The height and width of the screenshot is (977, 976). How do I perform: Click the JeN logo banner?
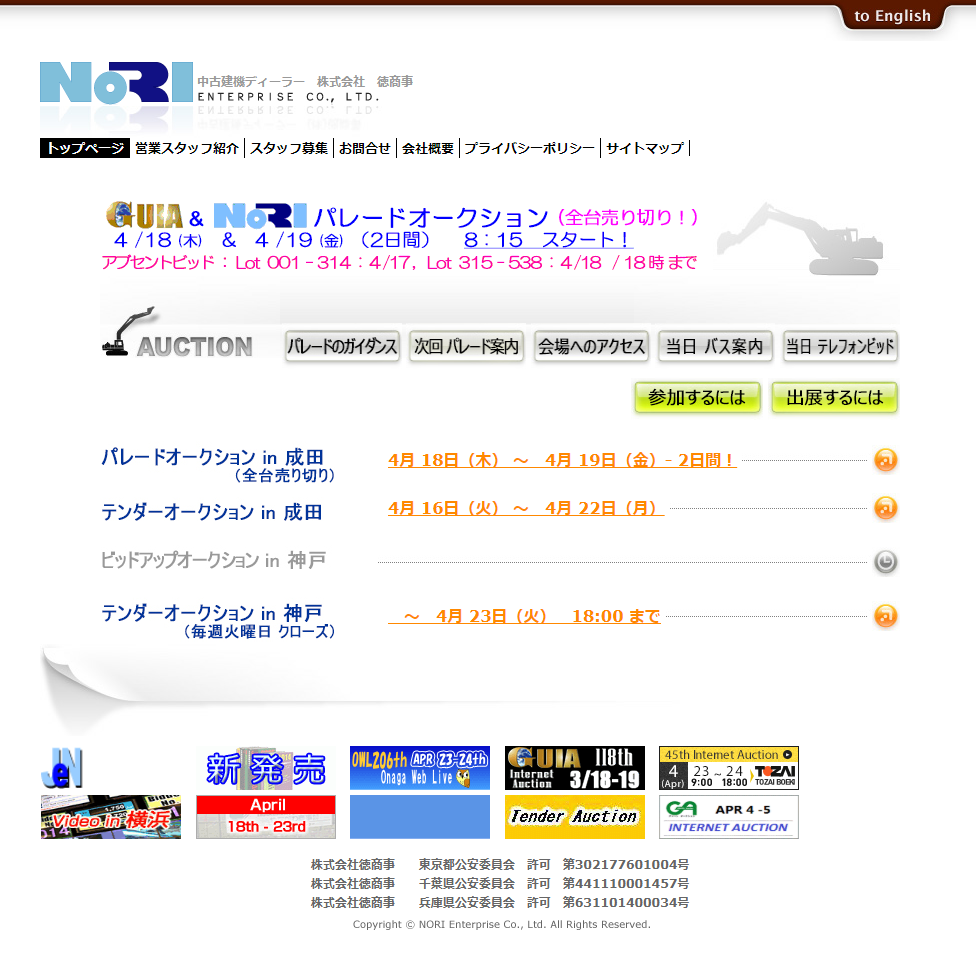(x=62, y=768)
